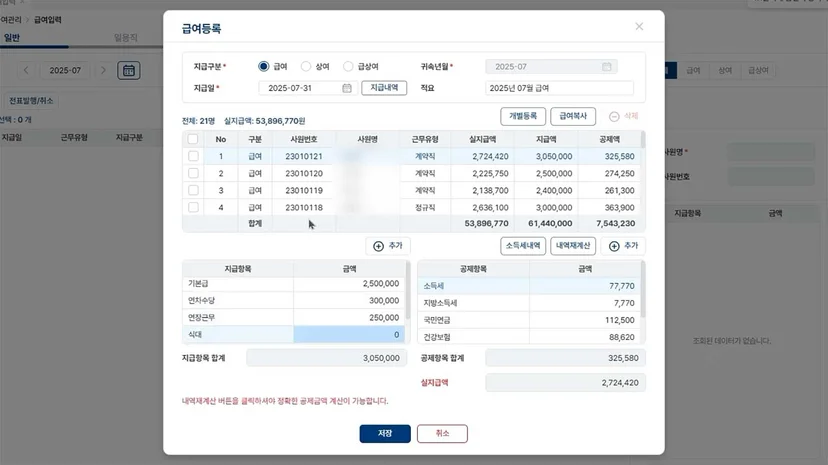Switch to 일용직 tab in background

tap(126, 37)
